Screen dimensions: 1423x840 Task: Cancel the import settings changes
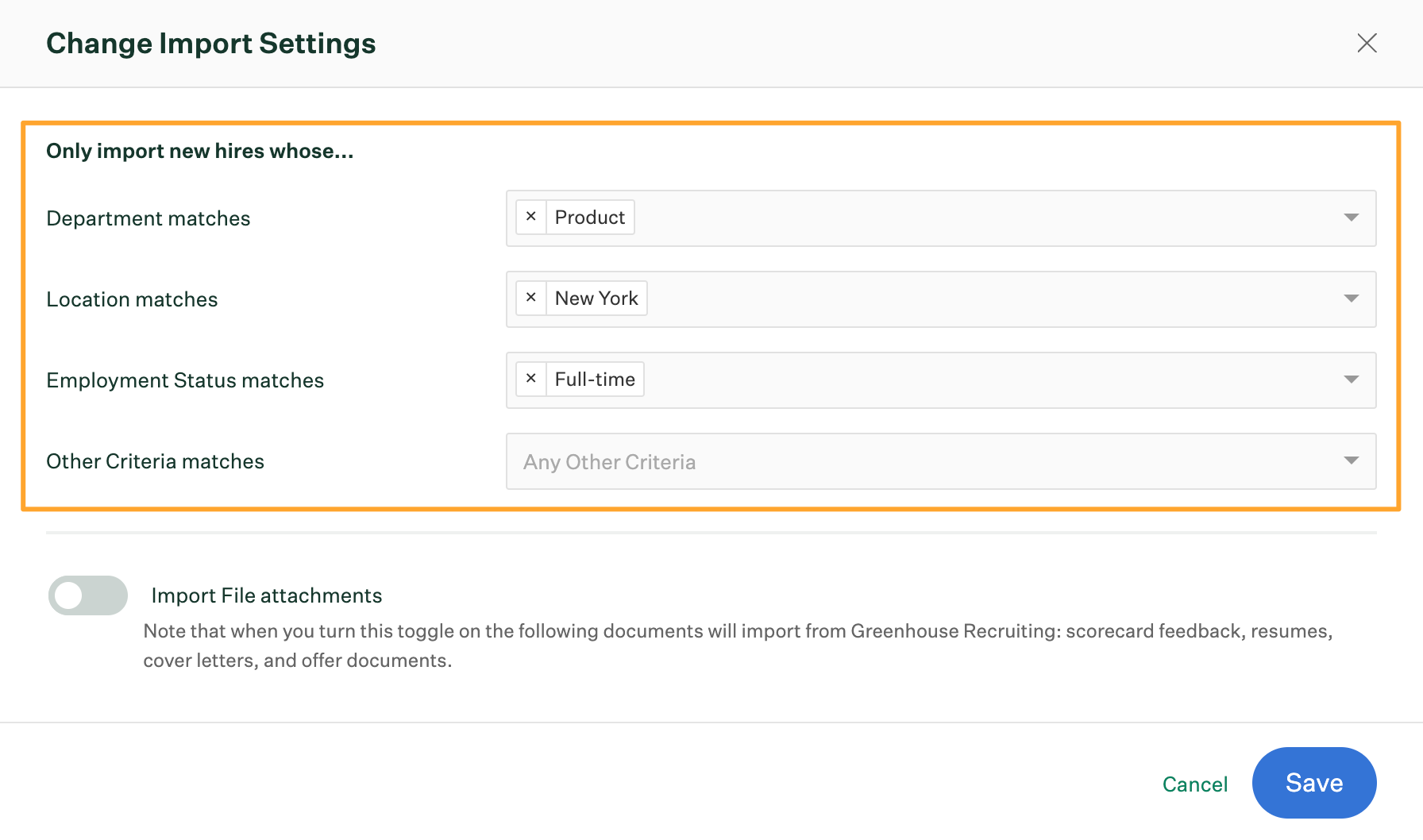[1195, 784]
